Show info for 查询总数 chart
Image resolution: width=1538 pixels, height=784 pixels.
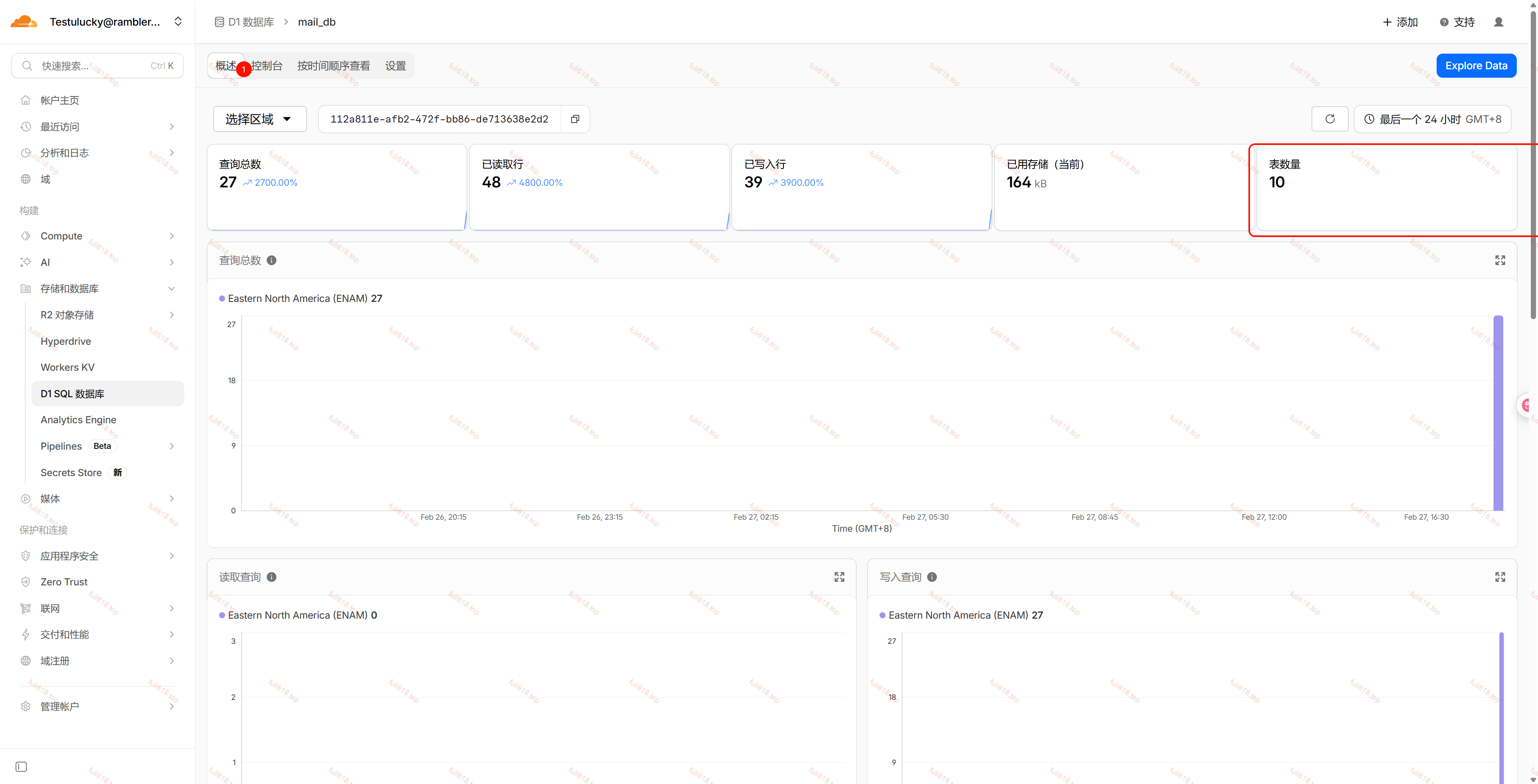[272, 260]
